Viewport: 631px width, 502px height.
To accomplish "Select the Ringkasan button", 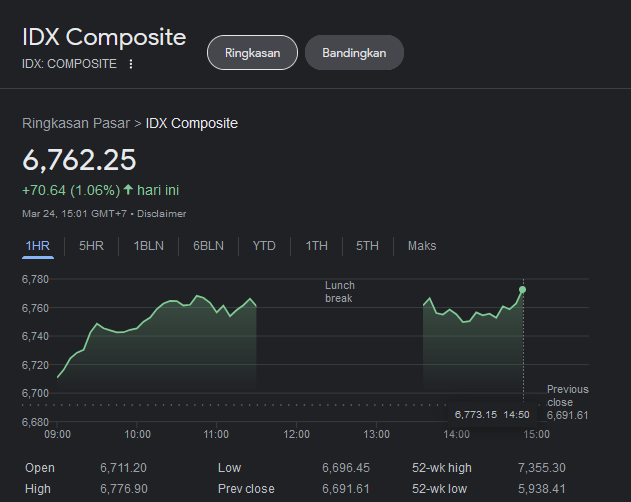I will tap(252, 53).
